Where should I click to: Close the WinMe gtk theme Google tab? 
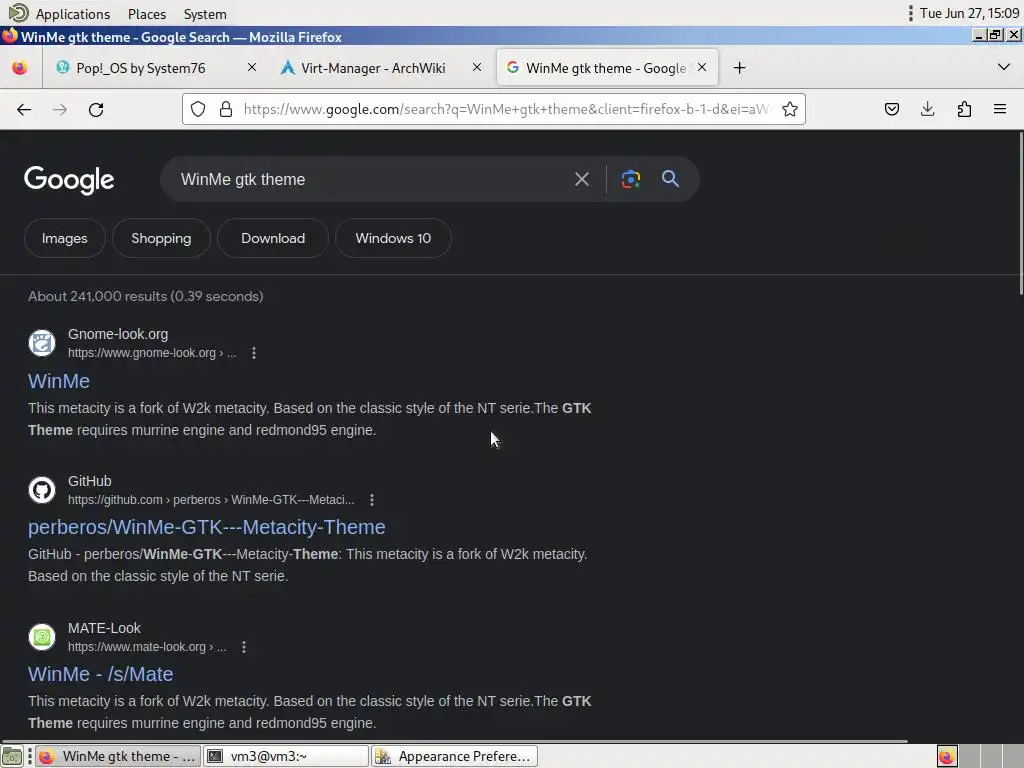click(x=702, y=67)
